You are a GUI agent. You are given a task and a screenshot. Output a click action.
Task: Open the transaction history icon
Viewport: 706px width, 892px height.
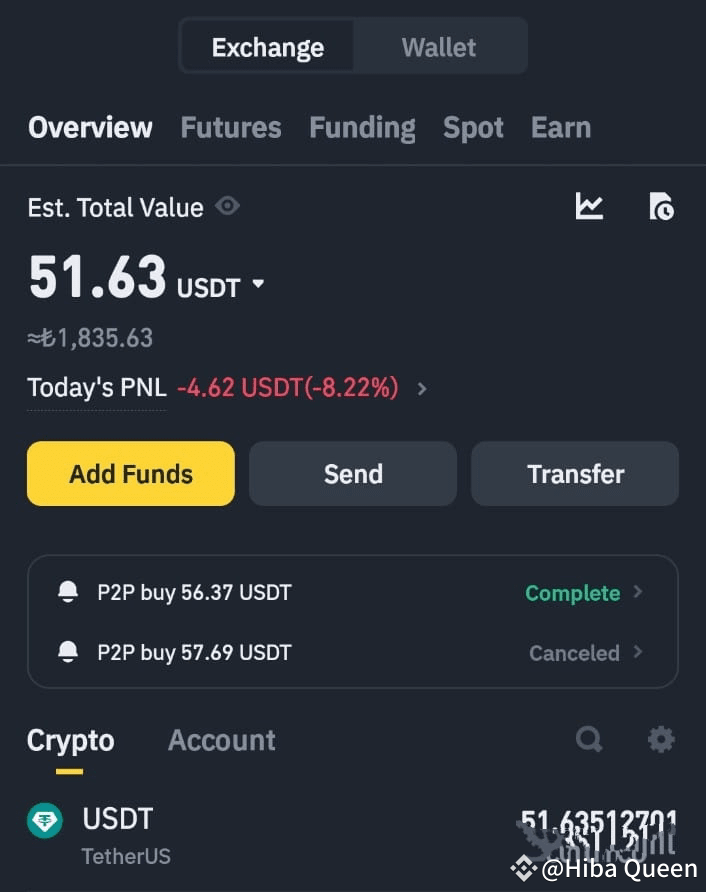tap(661, 207)
